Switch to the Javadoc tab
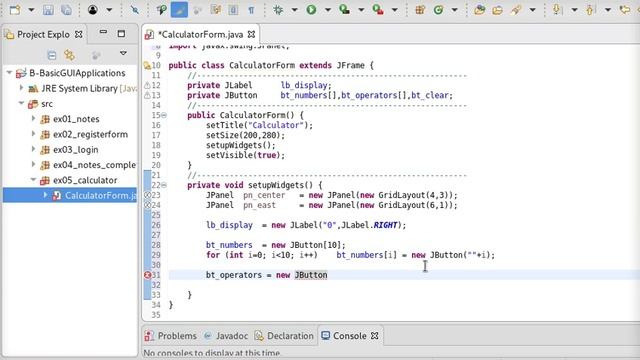640x360 pixels. pyautogui.click(x=226, y=336)
